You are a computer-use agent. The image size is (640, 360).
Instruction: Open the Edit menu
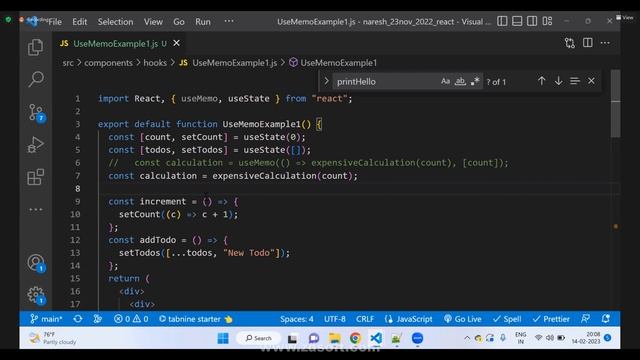[x=80, y=22]
